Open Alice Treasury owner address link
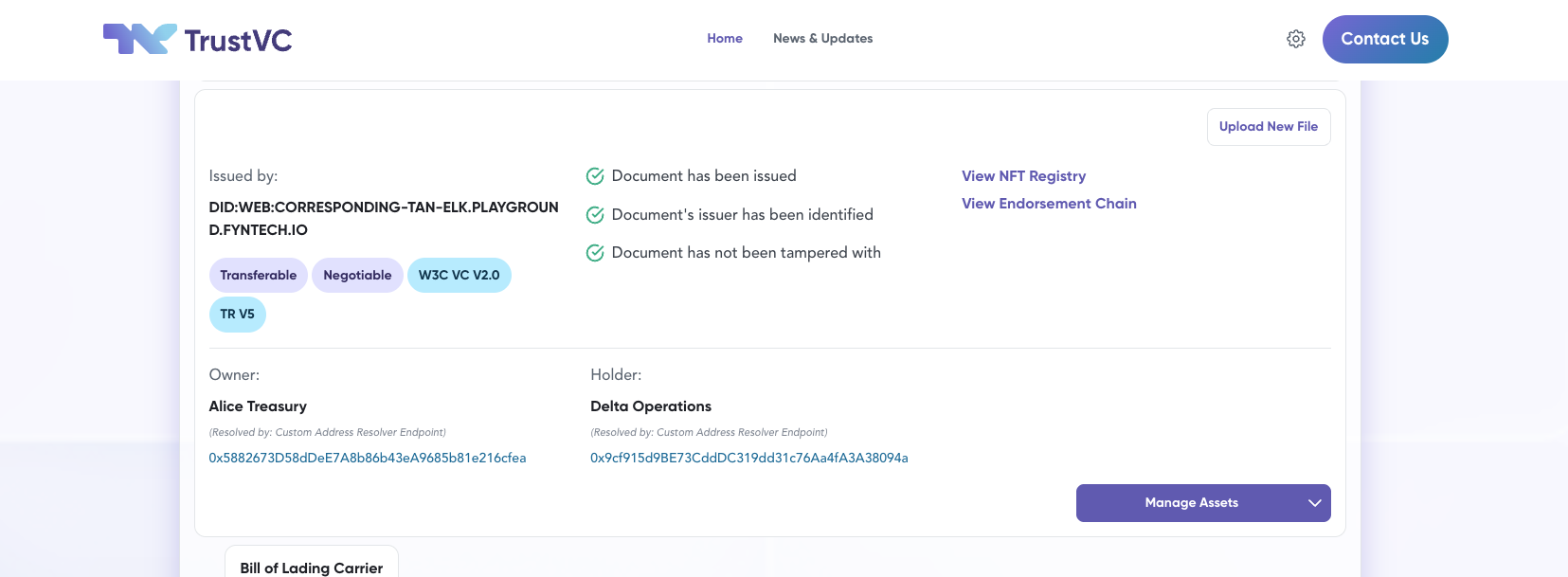 [368, 458]
